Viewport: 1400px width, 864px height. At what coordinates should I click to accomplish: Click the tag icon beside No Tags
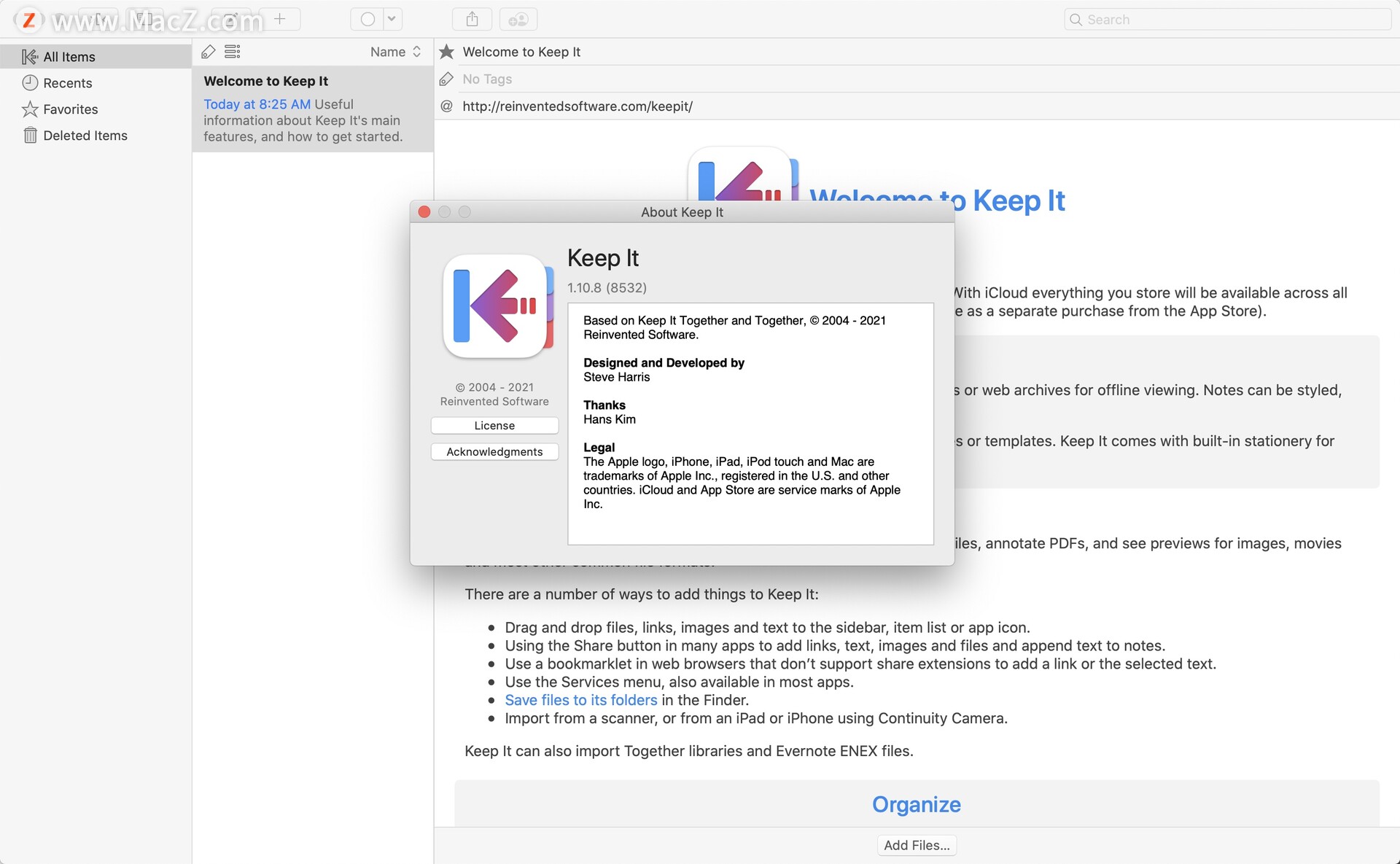click(x=447, y=79)
